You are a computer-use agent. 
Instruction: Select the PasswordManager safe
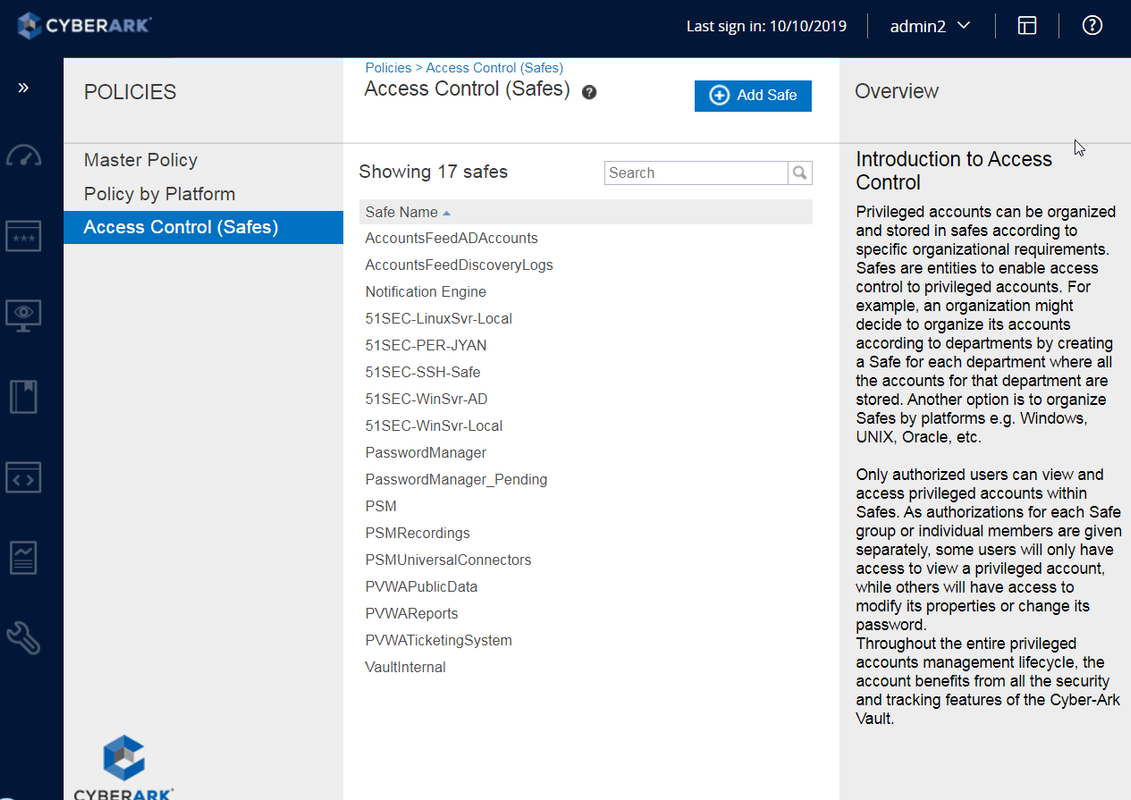[426, 452]
